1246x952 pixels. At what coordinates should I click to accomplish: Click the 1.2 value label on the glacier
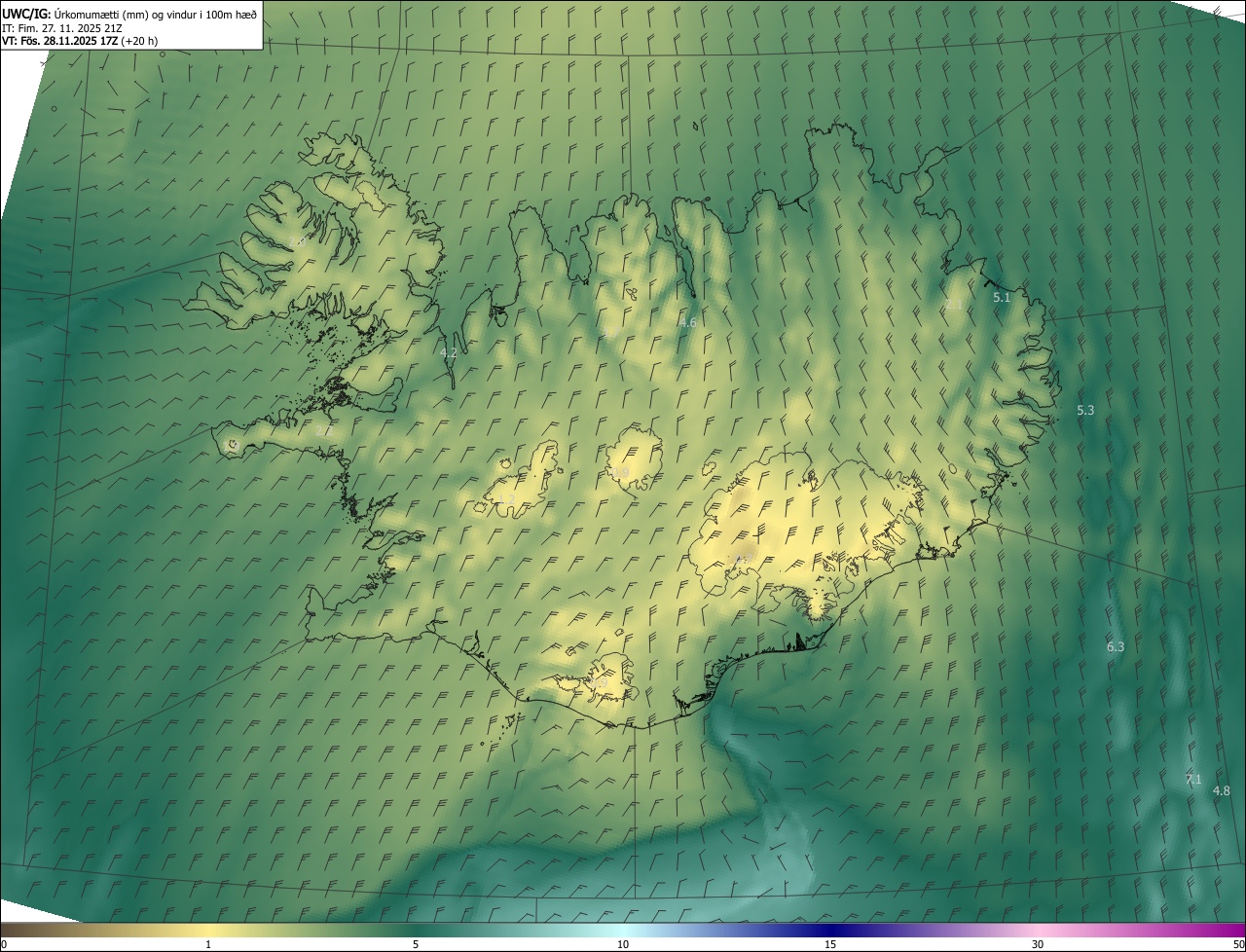tap(505, 500)
